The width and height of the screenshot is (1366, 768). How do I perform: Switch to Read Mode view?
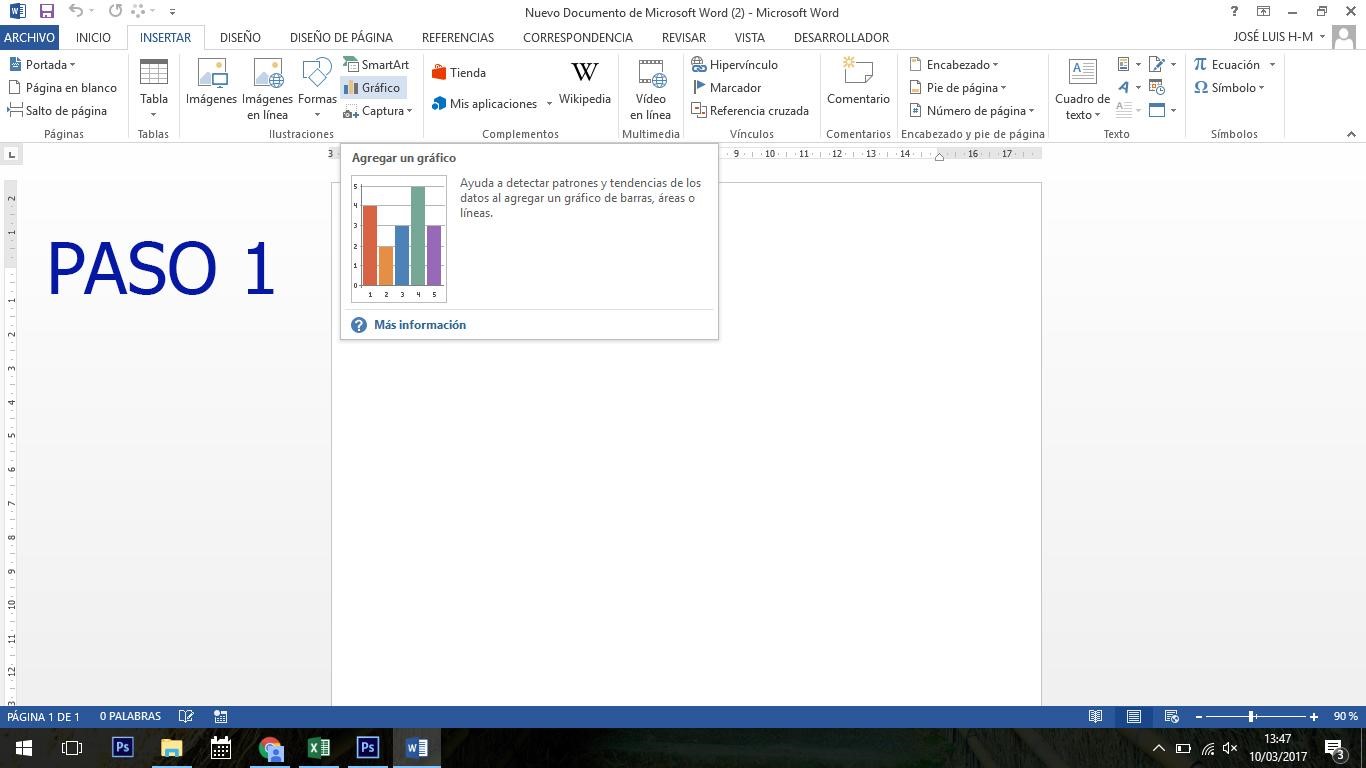pos(1096,717)
